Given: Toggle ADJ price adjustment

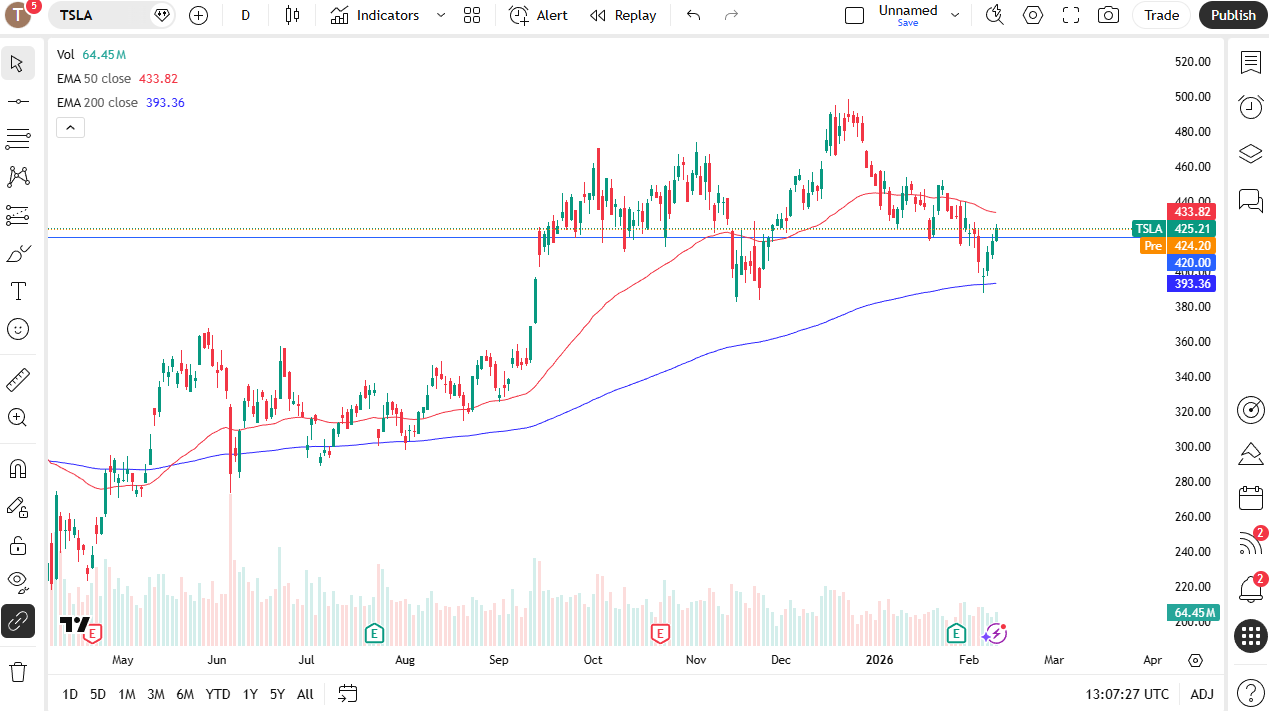Looking at the screenshot, I should 1202,694.
